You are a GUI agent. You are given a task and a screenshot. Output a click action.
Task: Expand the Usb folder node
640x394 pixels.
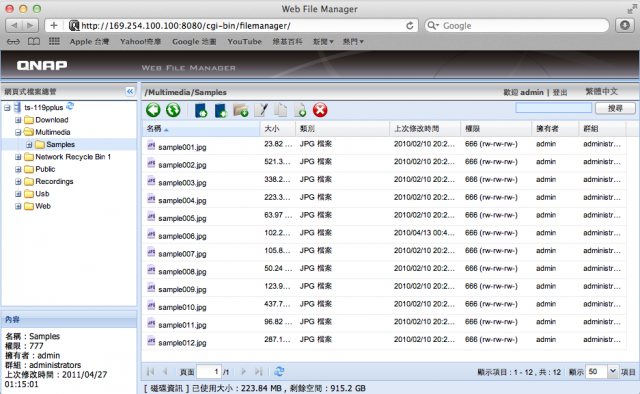tap(18, 194)
